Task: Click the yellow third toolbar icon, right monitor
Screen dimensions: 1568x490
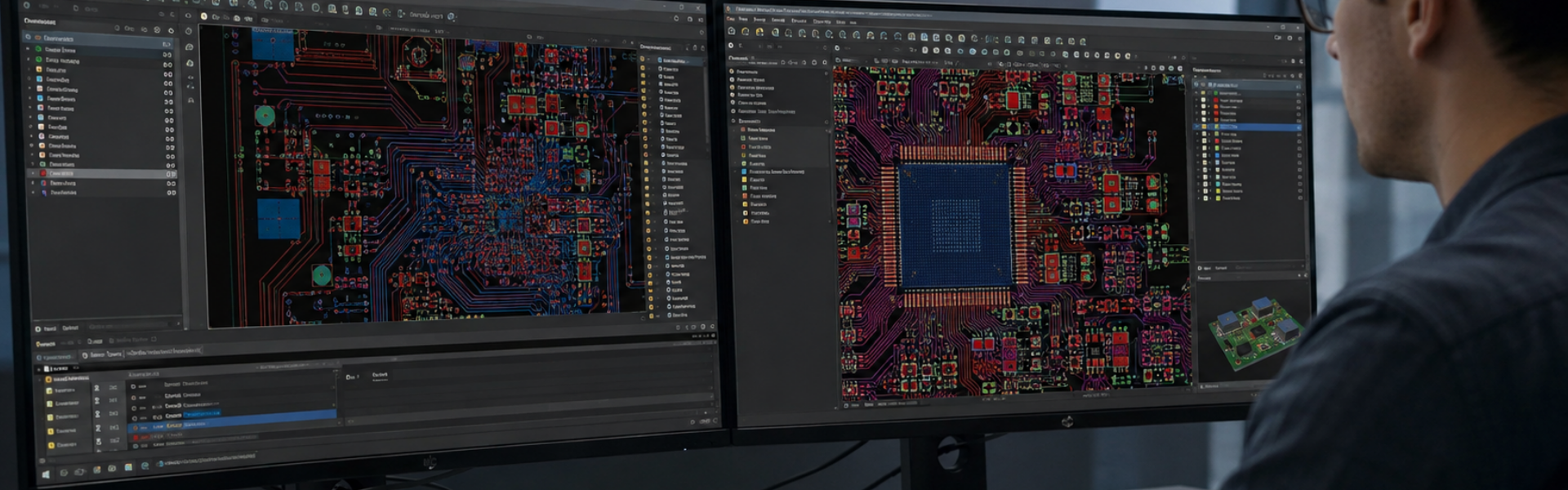Action: [x=759, y=32]
